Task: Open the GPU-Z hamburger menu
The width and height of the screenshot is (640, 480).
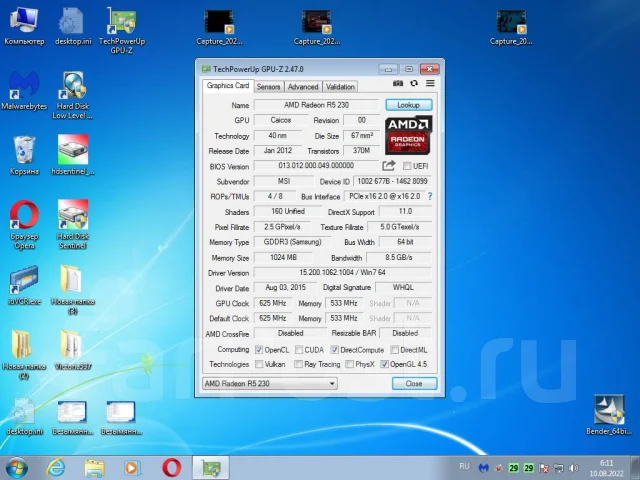Action: (x=430, y=83)
